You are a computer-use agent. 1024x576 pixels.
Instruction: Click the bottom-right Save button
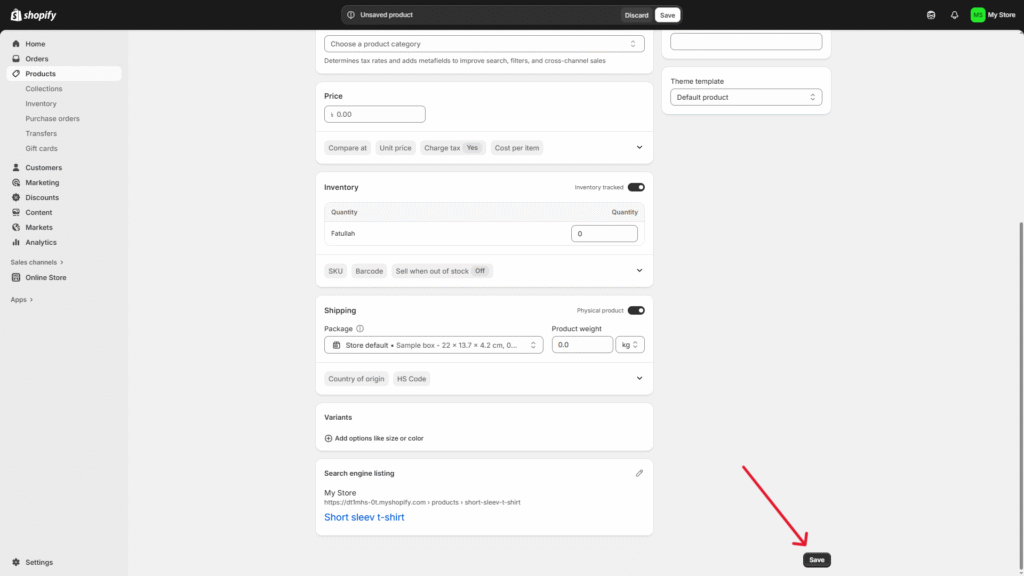[x=816, y=560]
